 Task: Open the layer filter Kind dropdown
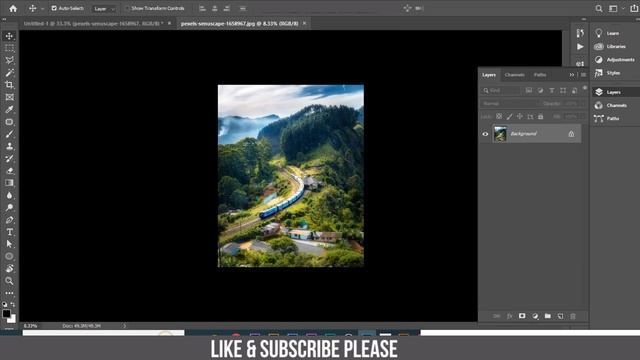[x=501, y=91]
